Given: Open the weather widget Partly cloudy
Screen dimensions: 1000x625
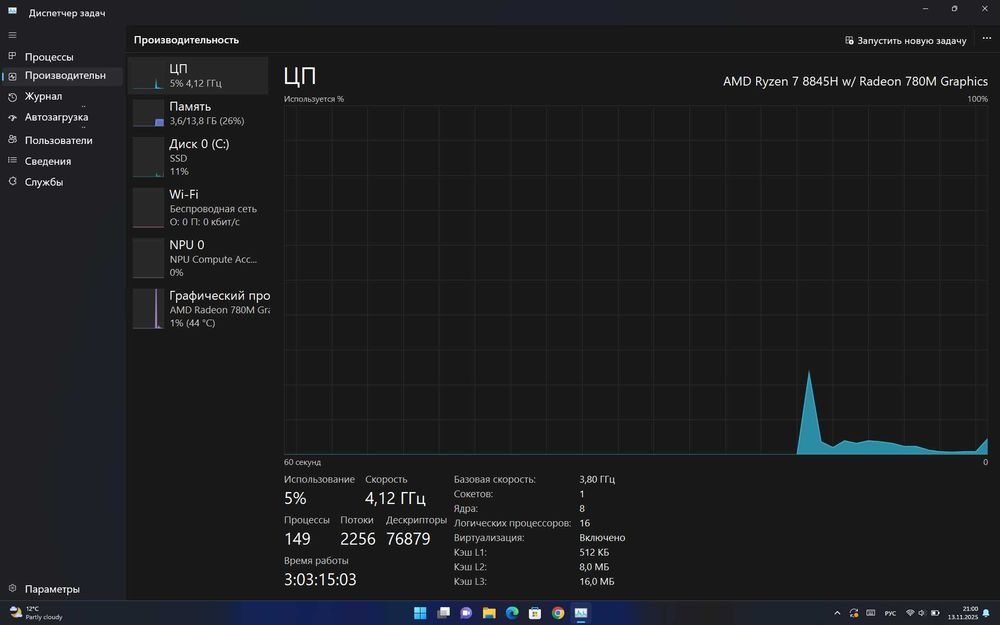Looking at the screenshot, I should click(36, 613).
